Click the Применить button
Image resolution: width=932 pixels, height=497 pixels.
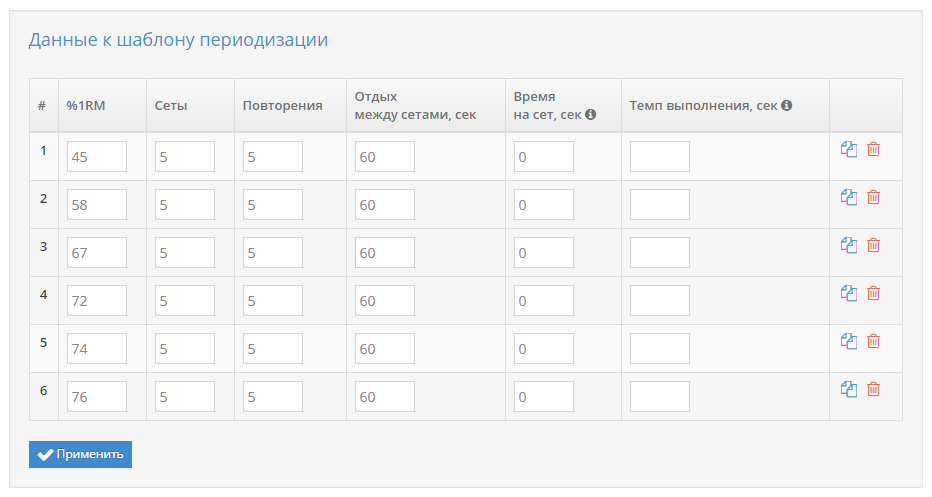(x=80, y=454)
